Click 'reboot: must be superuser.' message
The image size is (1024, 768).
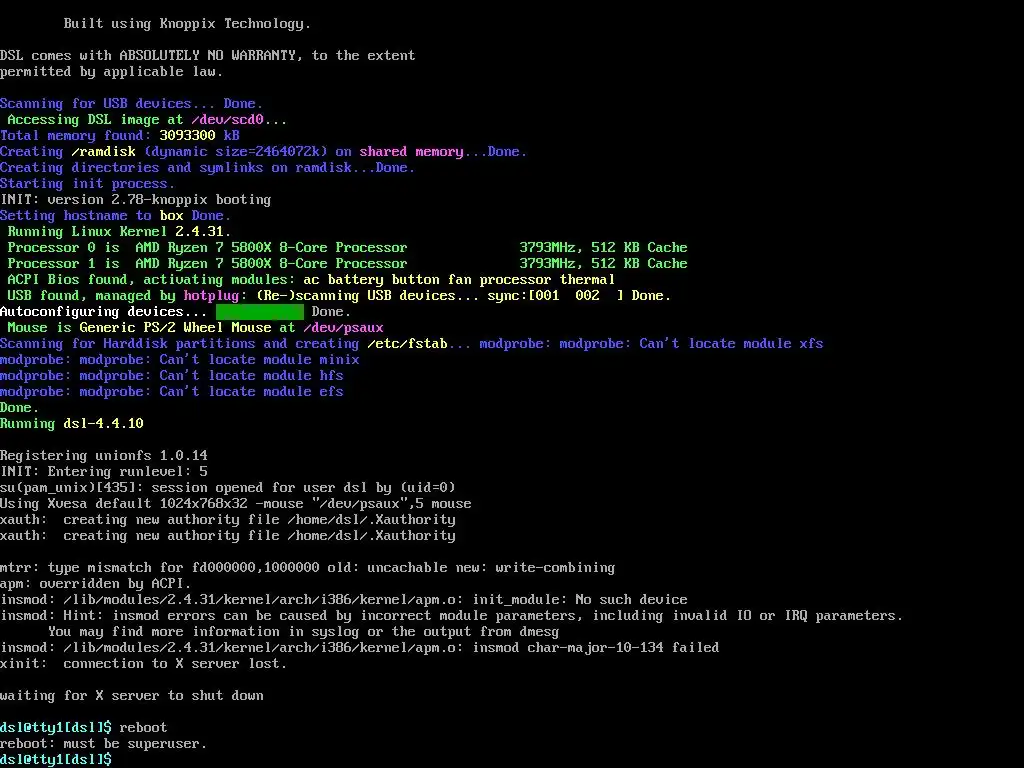pos(103,744)
